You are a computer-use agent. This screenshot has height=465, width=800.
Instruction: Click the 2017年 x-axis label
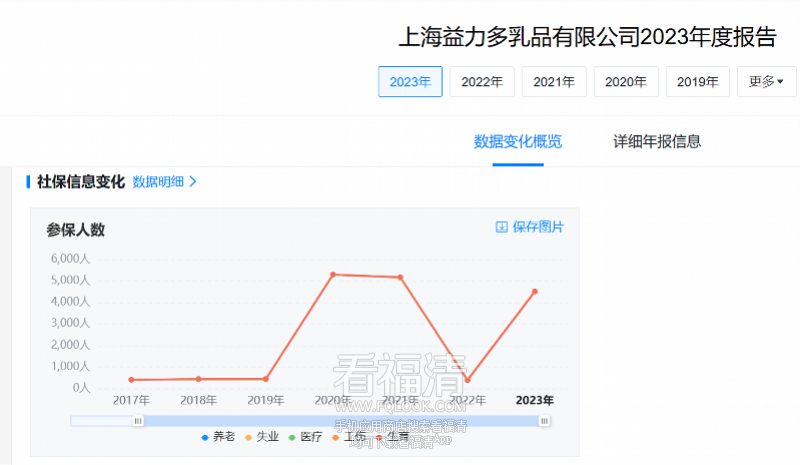point(131,400)
